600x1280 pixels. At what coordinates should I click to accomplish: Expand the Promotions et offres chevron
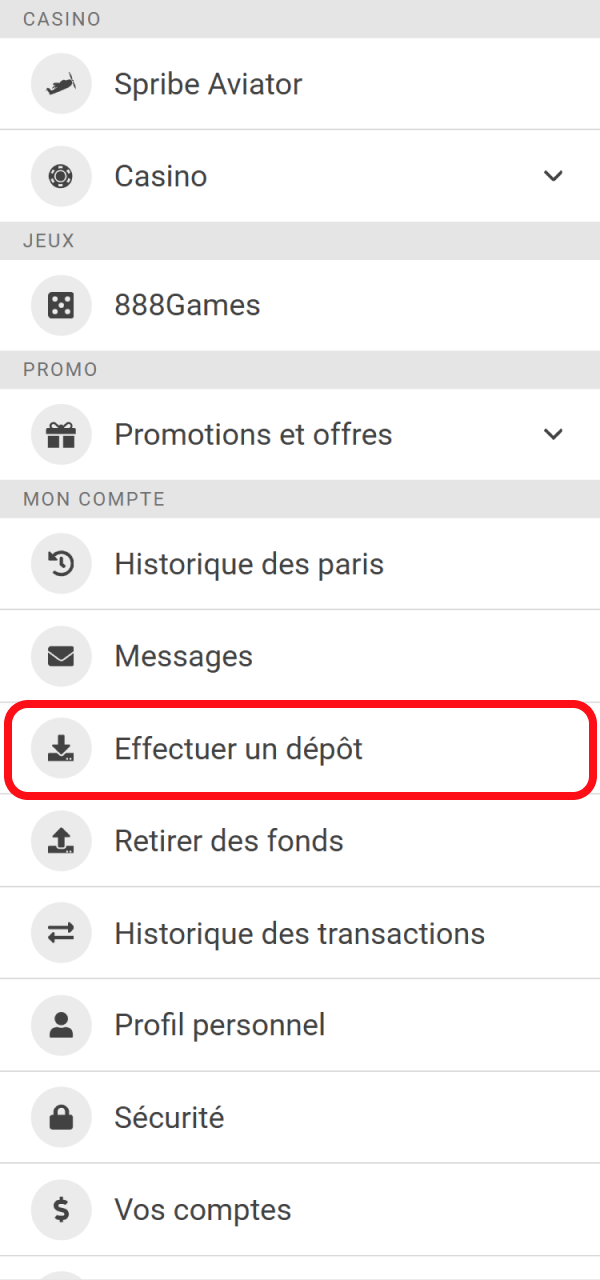[553, 435]
